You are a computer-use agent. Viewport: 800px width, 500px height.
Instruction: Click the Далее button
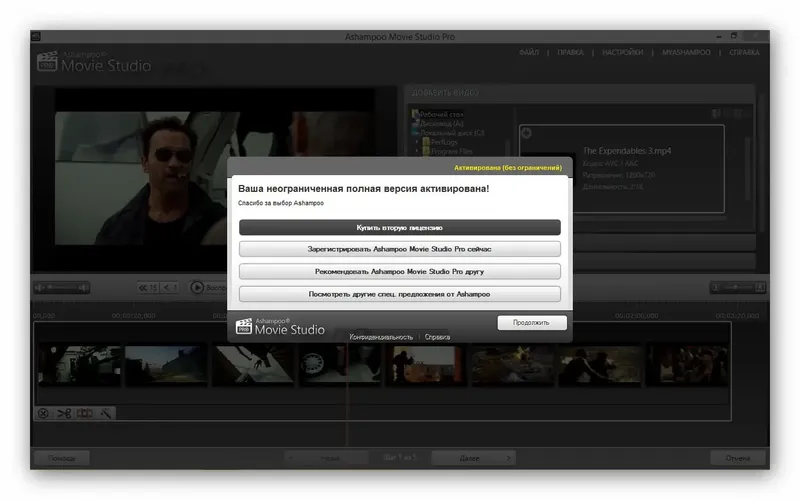pos(473,458)
